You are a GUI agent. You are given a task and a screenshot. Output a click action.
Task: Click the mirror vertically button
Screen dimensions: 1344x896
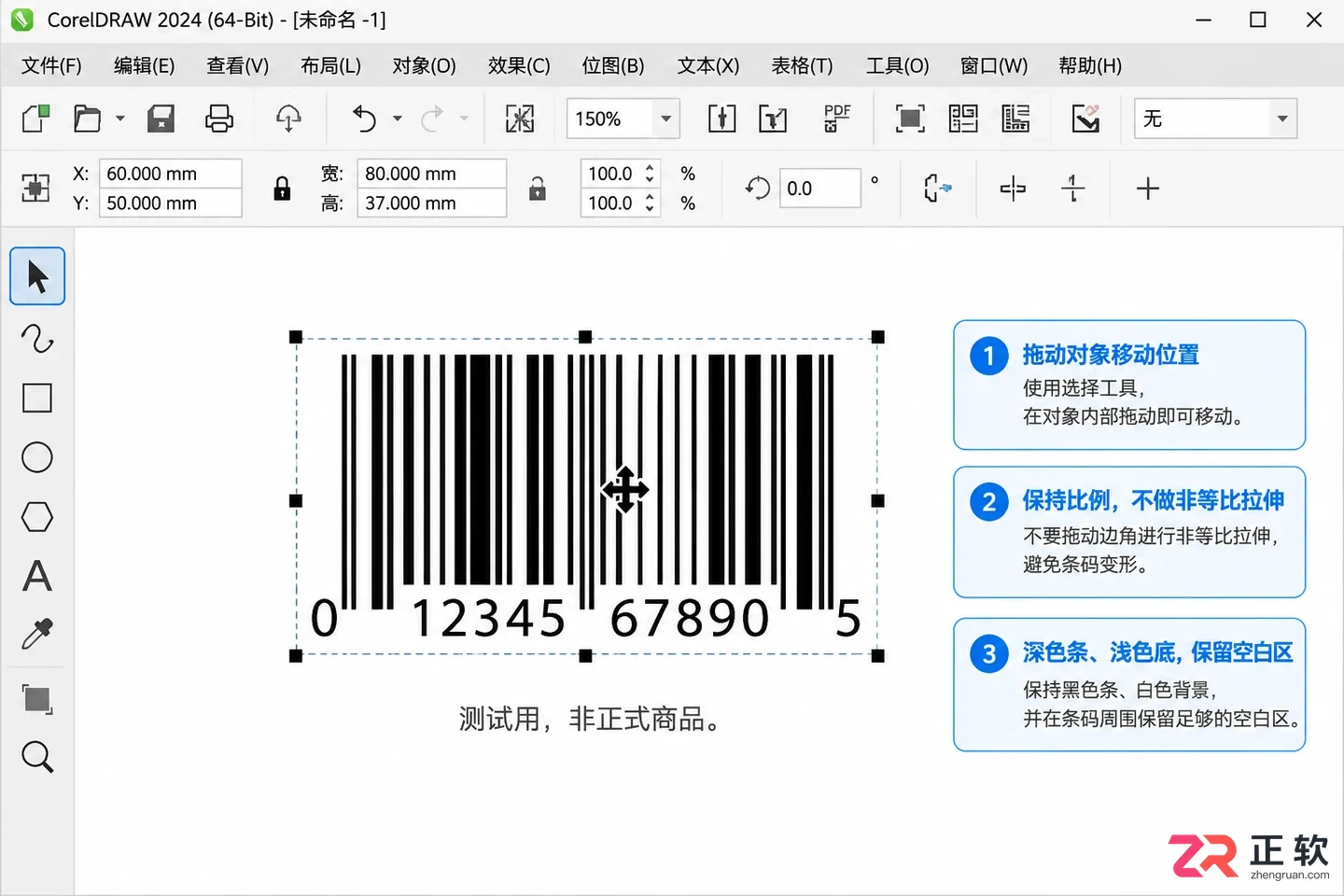[1073, 189]
